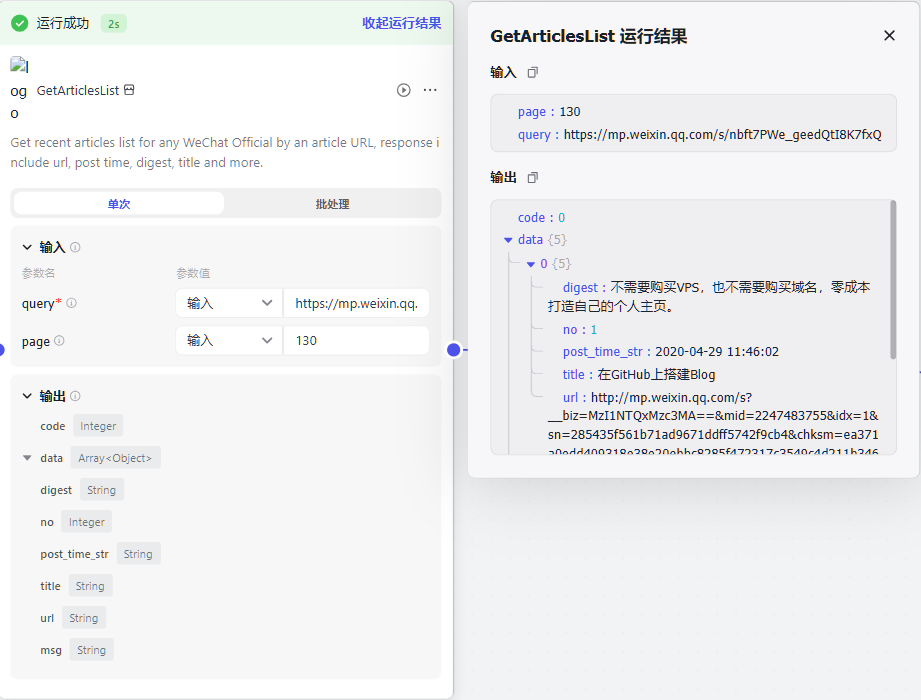
Task: Click the node description text
Action: point(225,153)
